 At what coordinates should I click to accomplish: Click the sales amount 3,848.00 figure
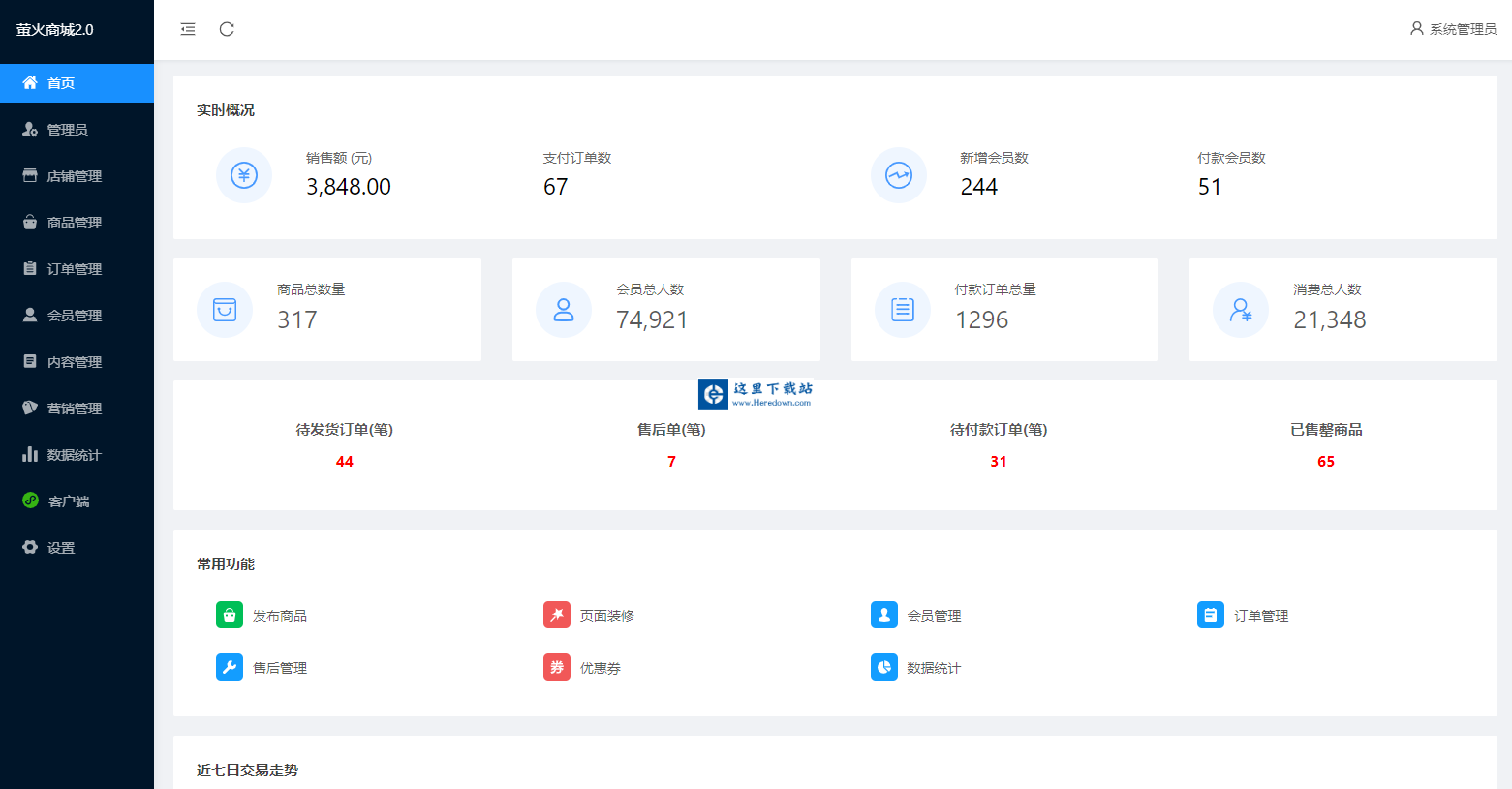349,187
